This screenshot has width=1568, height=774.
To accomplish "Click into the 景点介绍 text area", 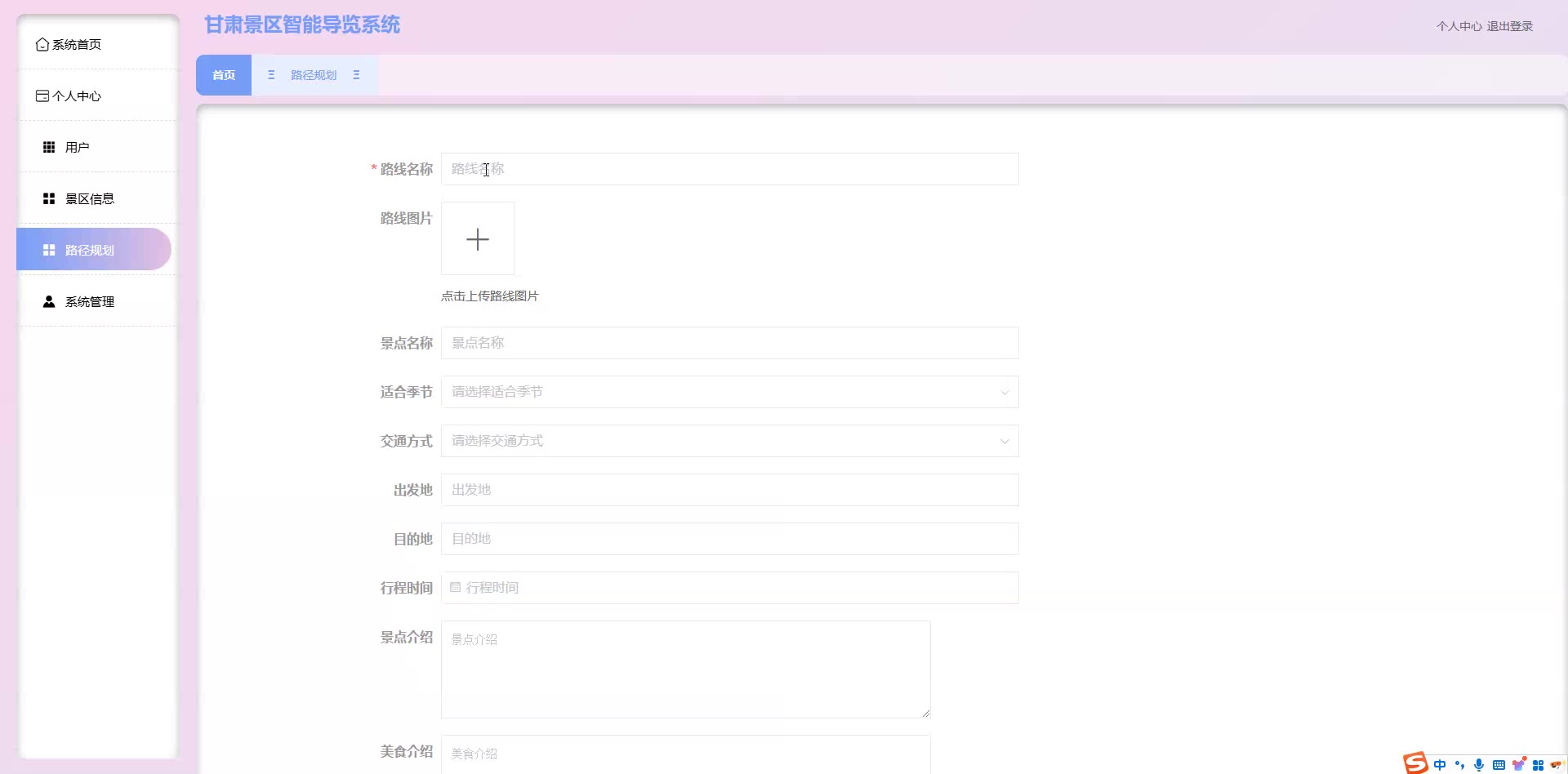I will click(x=686, y=669).
